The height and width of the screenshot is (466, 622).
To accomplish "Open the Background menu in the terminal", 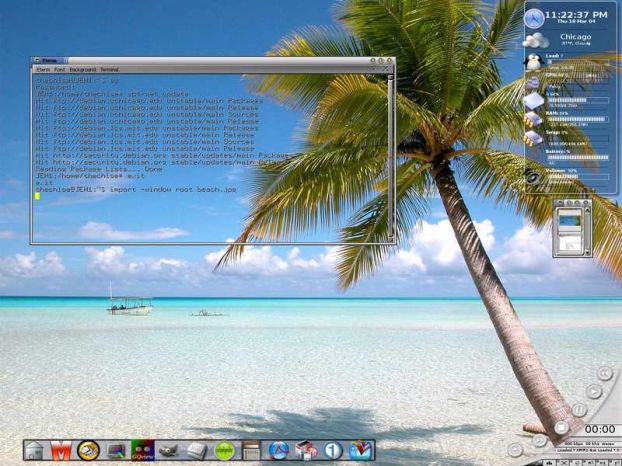I will (83, 69).
